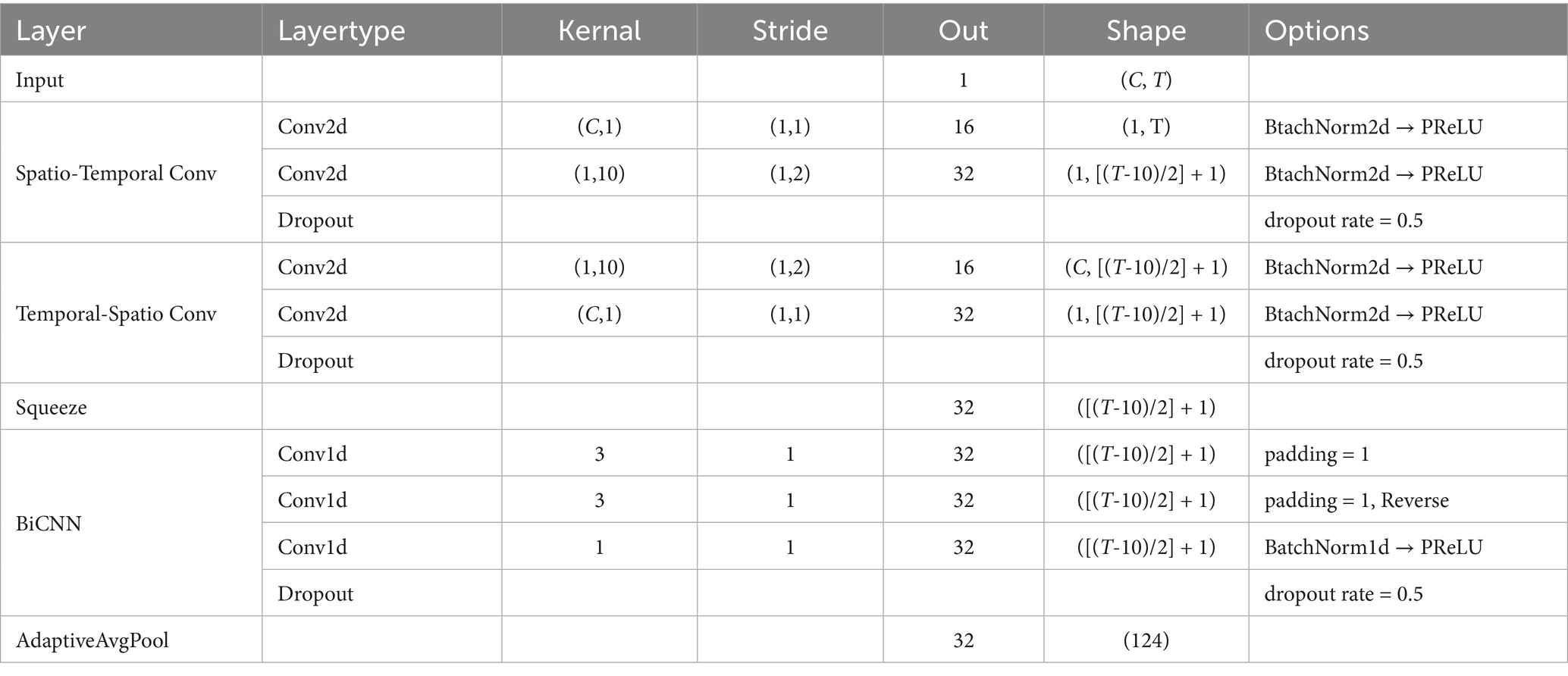Screen dimensions: 1568x676
Task: Select the AdaptiveAvgPool row label
Action: (x=93, y=640)
